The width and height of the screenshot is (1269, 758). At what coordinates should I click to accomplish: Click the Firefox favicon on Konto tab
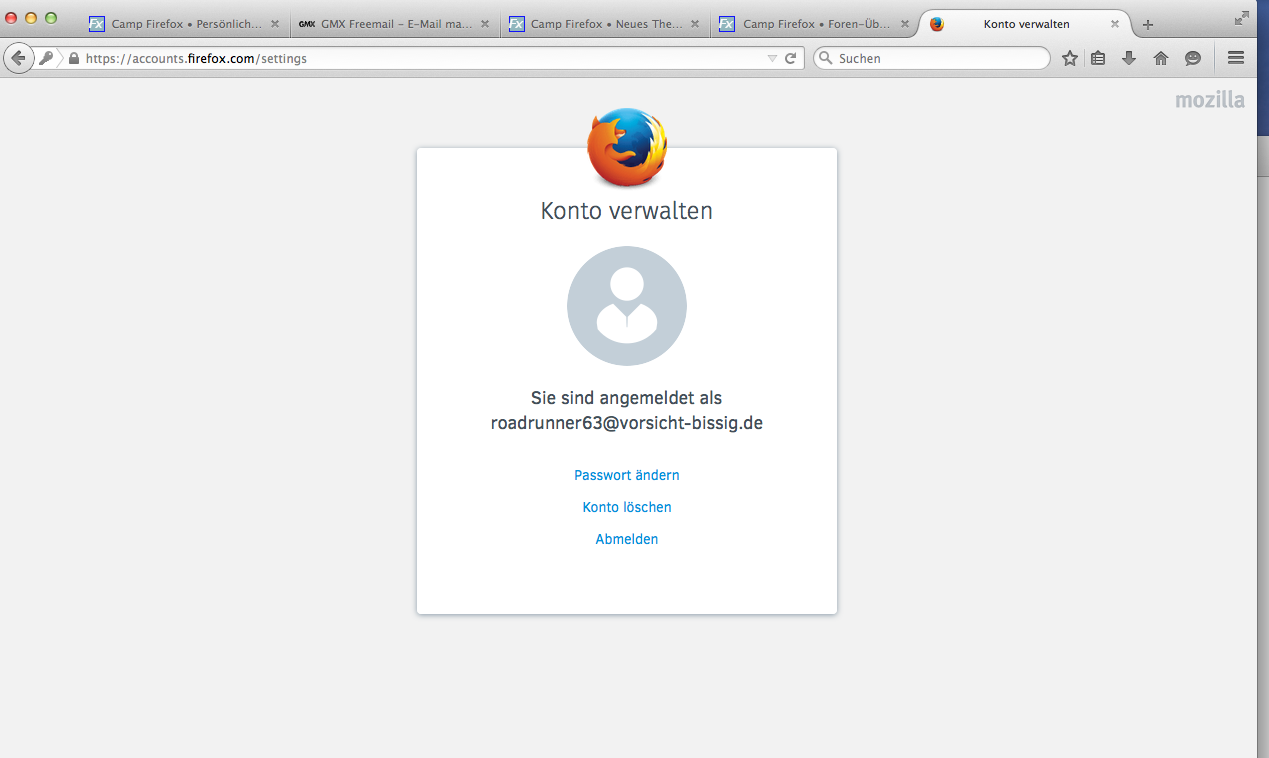point(937,24)
